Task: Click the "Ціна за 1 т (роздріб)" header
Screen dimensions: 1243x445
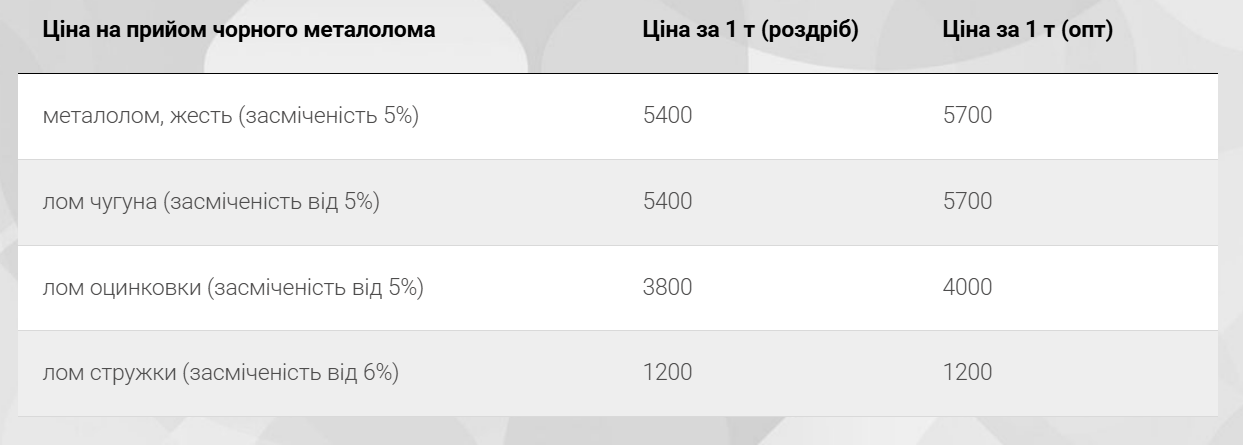Action: [x=750, y=30]
